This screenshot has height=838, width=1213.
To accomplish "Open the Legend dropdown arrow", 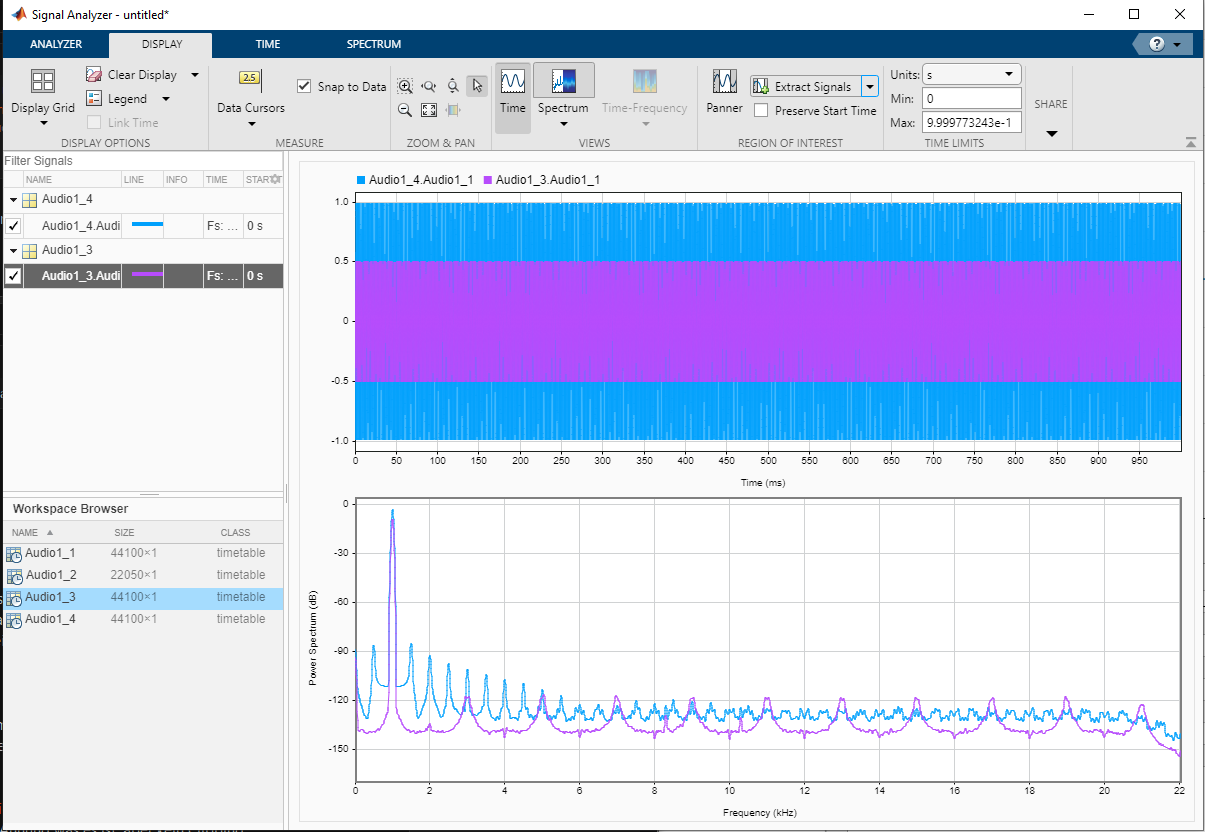I will [x=165, y=99].
